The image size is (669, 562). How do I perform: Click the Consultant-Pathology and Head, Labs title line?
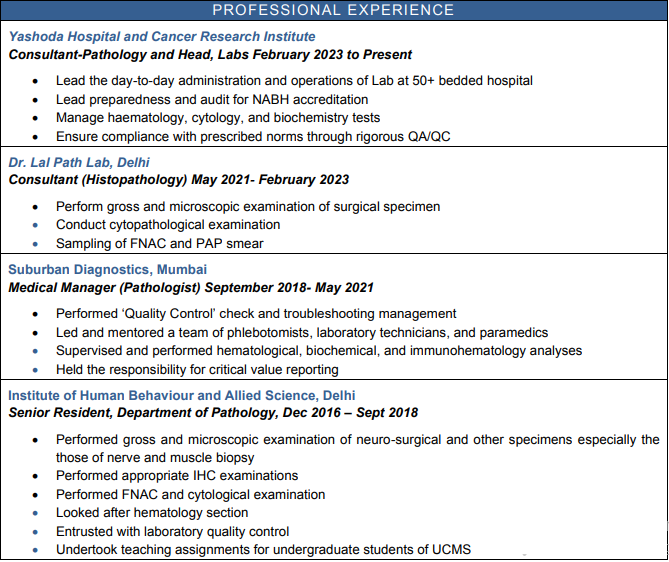(210, 55)
